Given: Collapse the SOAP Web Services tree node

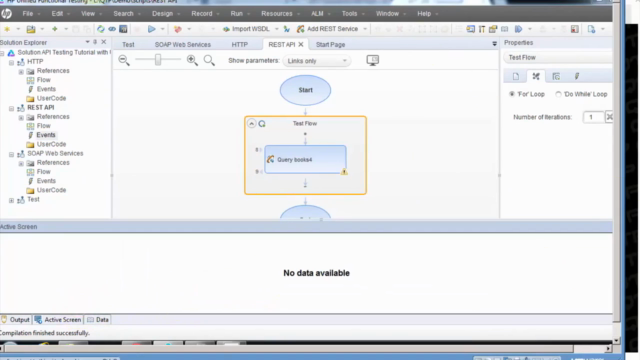Looking at the screenshot, I should (x=11, y=154).
